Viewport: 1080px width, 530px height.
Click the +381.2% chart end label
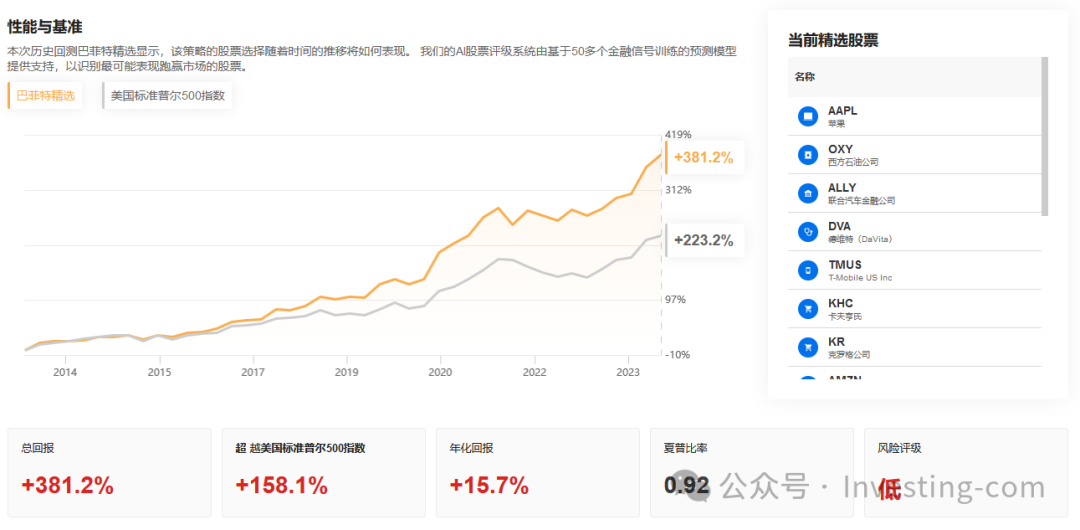point(704,158)
